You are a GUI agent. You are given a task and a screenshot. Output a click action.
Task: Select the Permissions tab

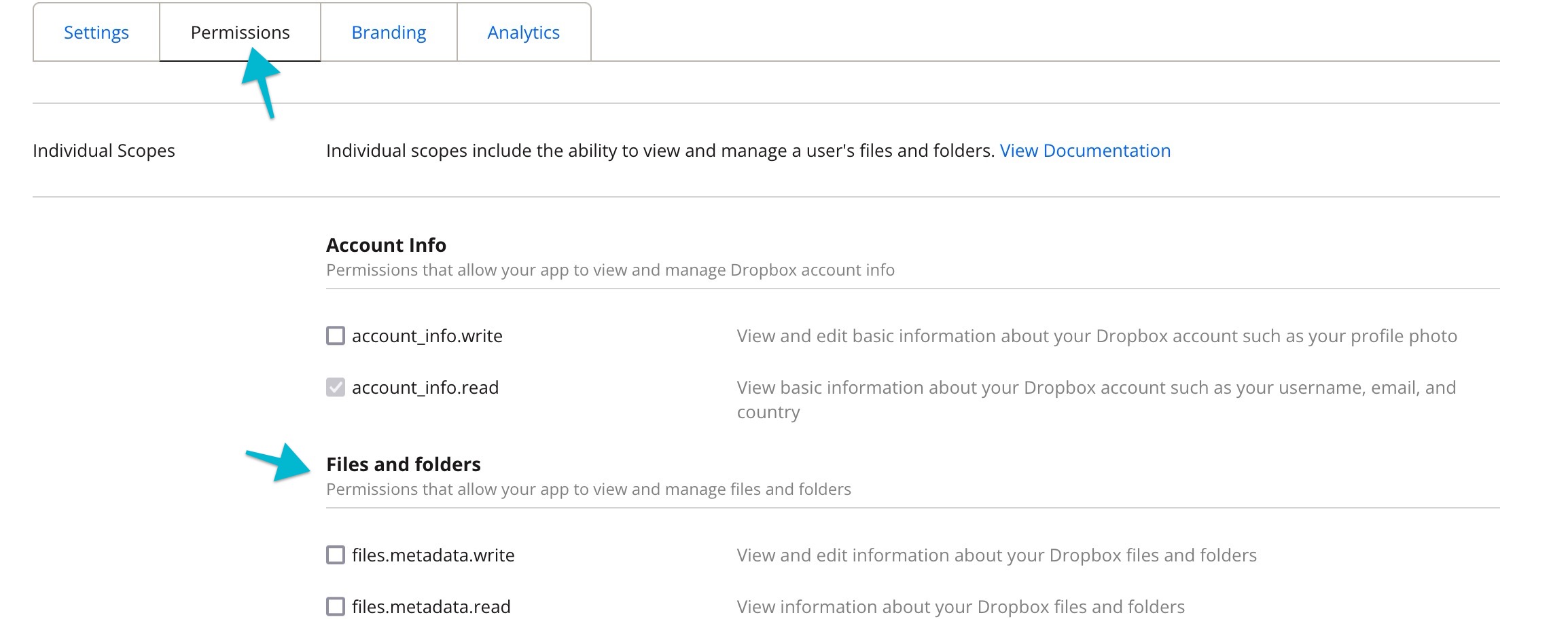coord(240,32)
